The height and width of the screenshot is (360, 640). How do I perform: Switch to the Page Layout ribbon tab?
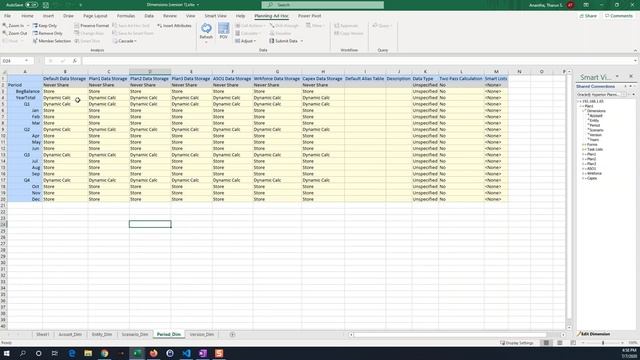(95, 16)
